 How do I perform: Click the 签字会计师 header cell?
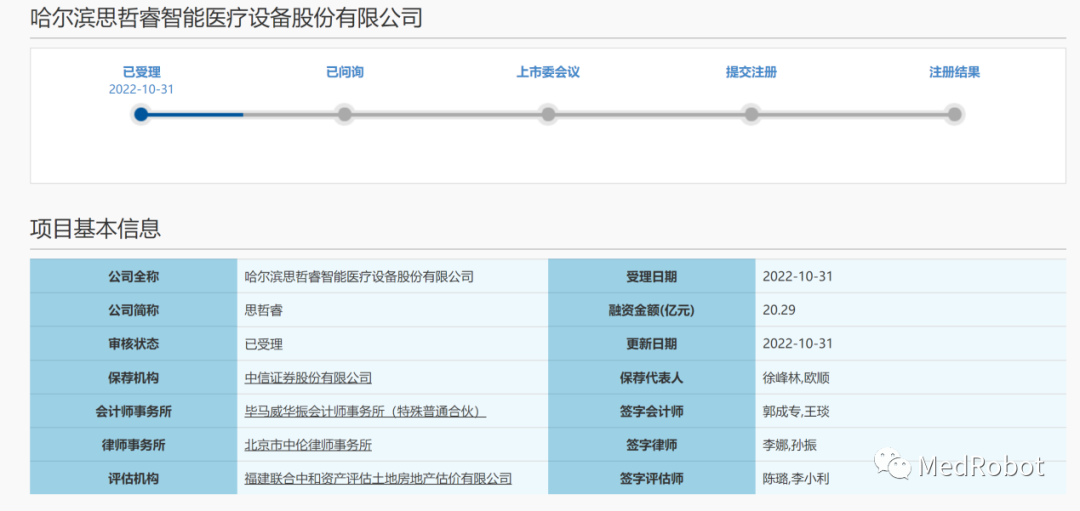652,411
